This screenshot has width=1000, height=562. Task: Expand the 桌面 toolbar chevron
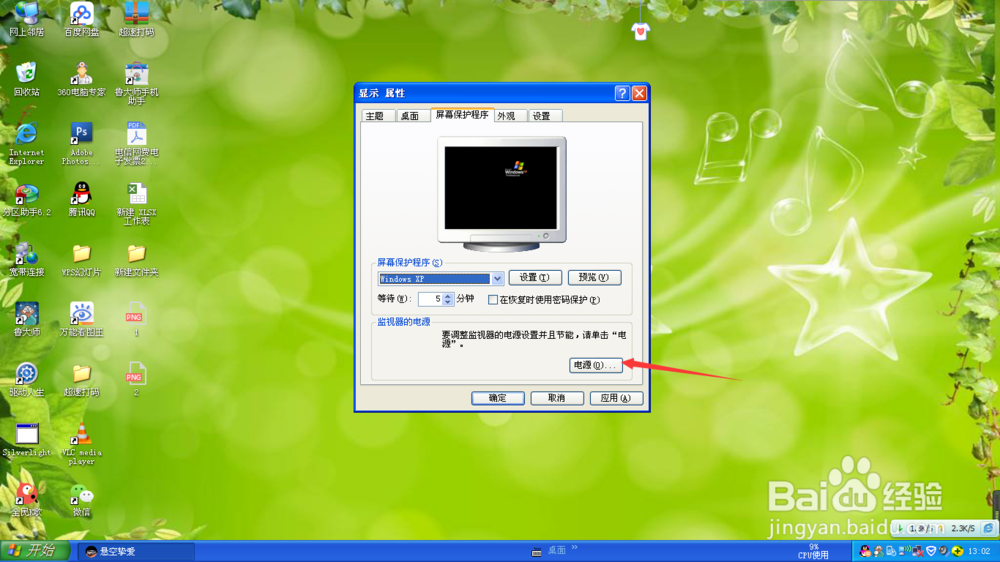pyautogui.click(x=575, y=547)
